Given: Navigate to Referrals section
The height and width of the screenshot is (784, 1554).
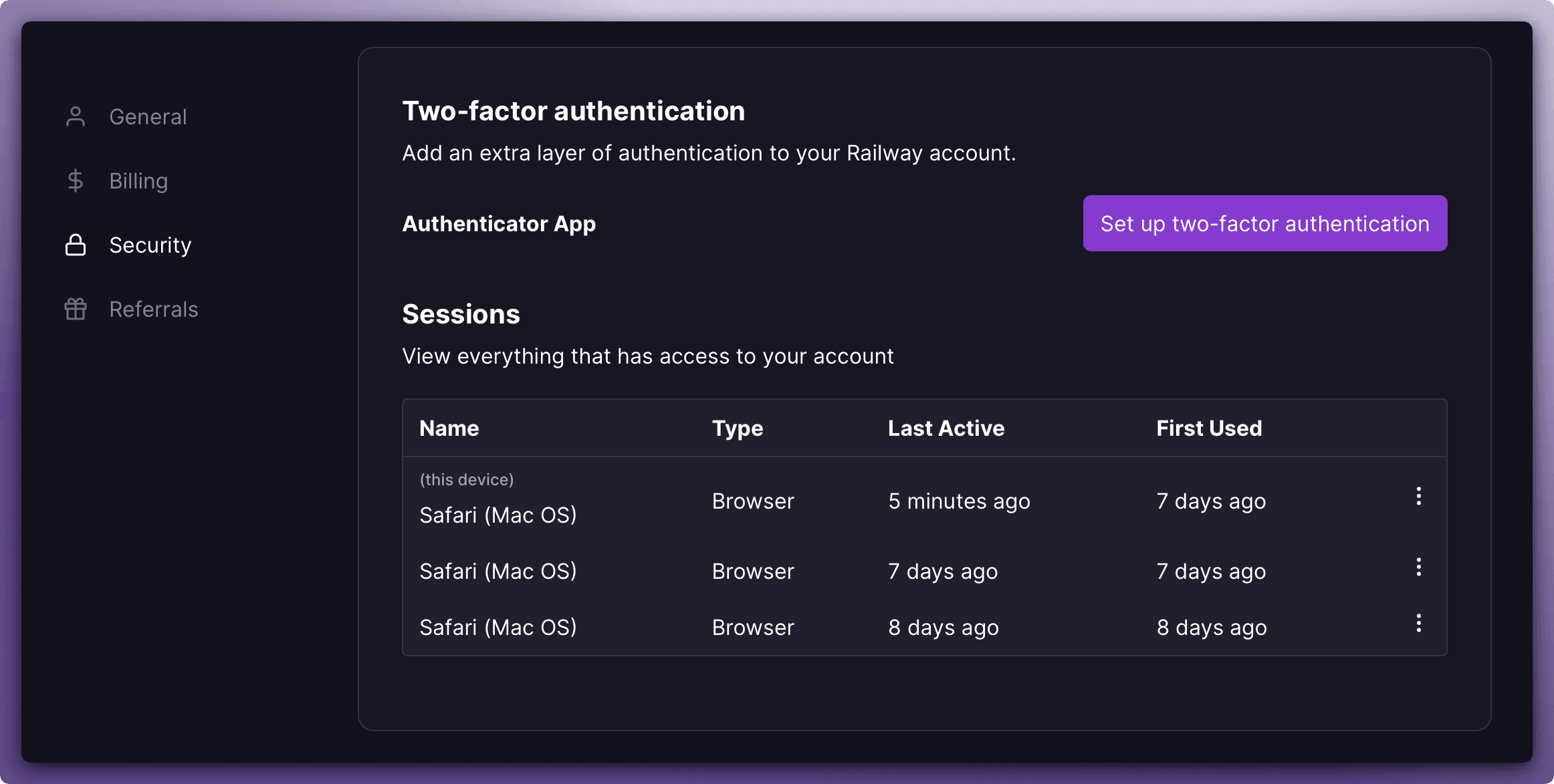Looking at the screenshot, I should click(x=153, y=308).
